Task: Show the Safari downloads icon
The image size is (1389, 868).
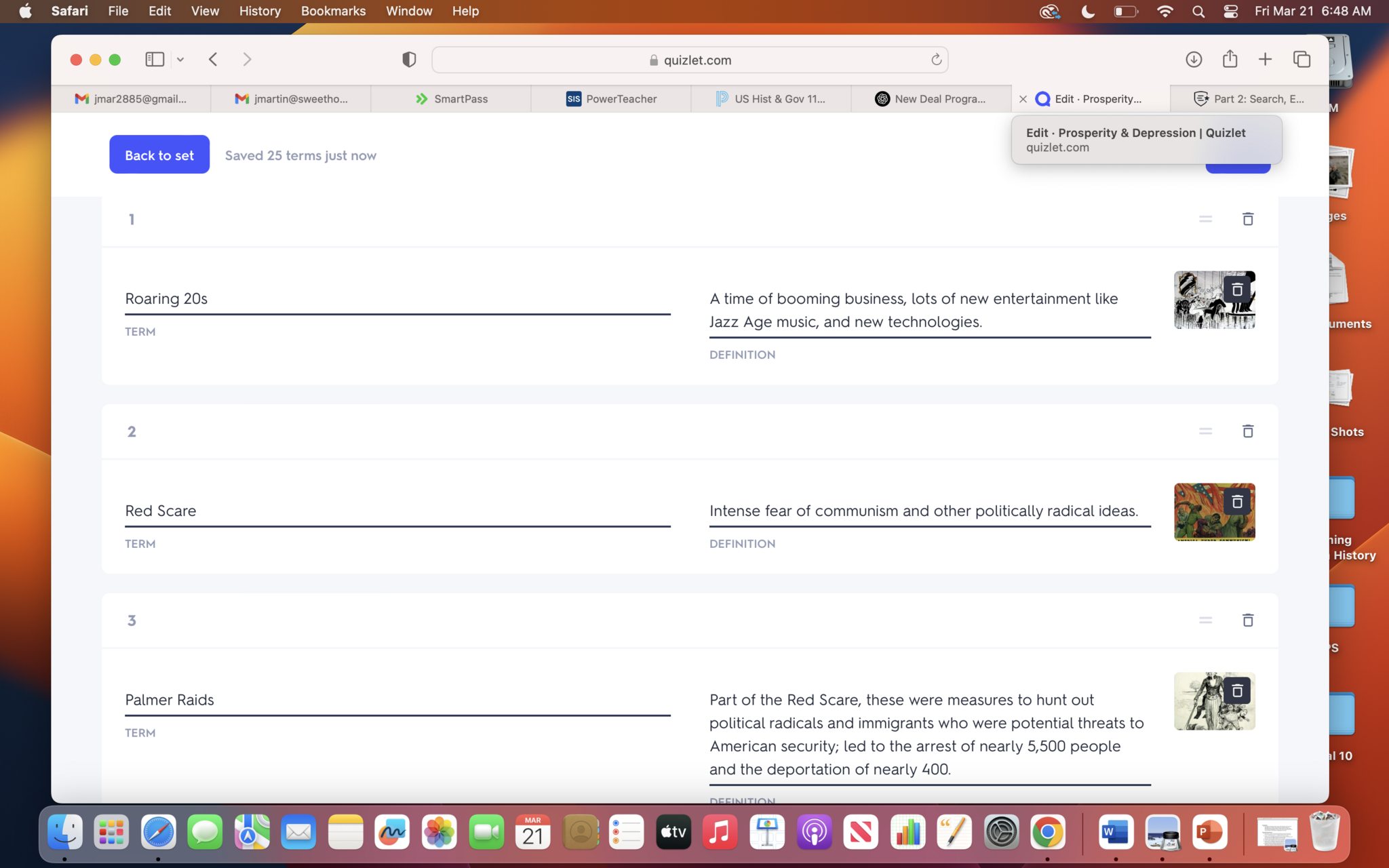Action: (x=1194, y=60)
